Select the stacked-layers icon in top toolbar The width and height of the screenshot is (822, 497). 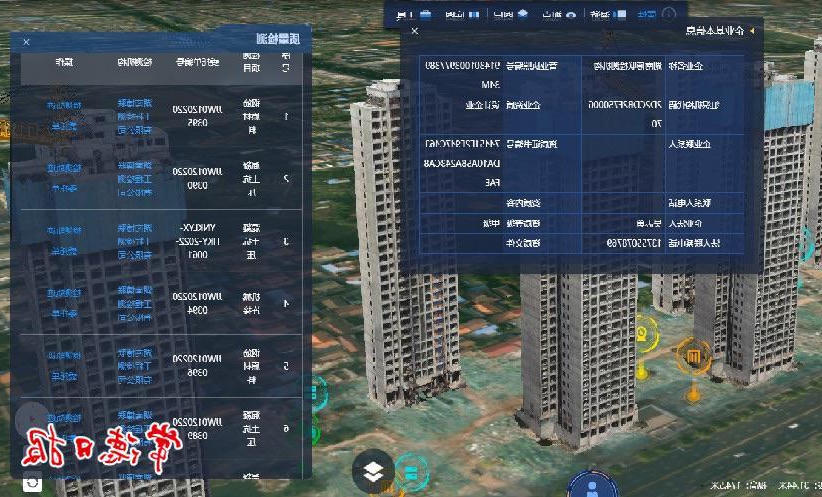point(523,14)
